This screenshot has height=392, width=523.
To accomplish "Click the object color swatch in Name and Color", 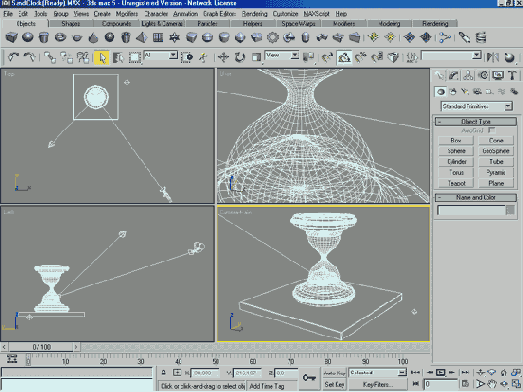I will [x=510, y=210].
